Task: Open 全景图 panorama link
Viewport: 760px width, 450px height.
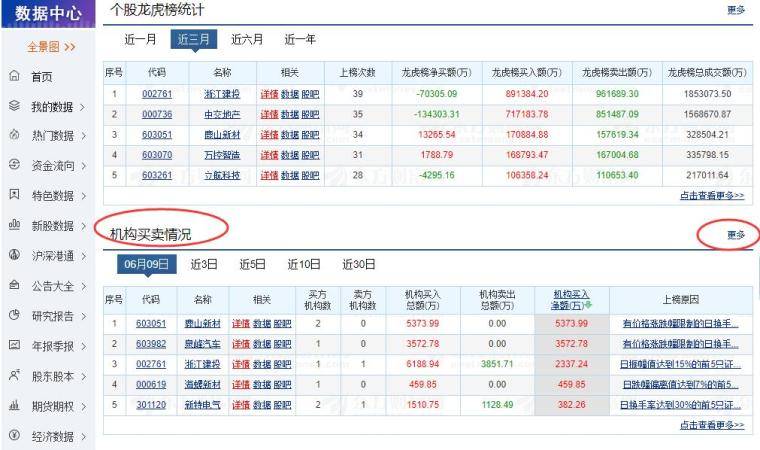Action: (51, 47)
